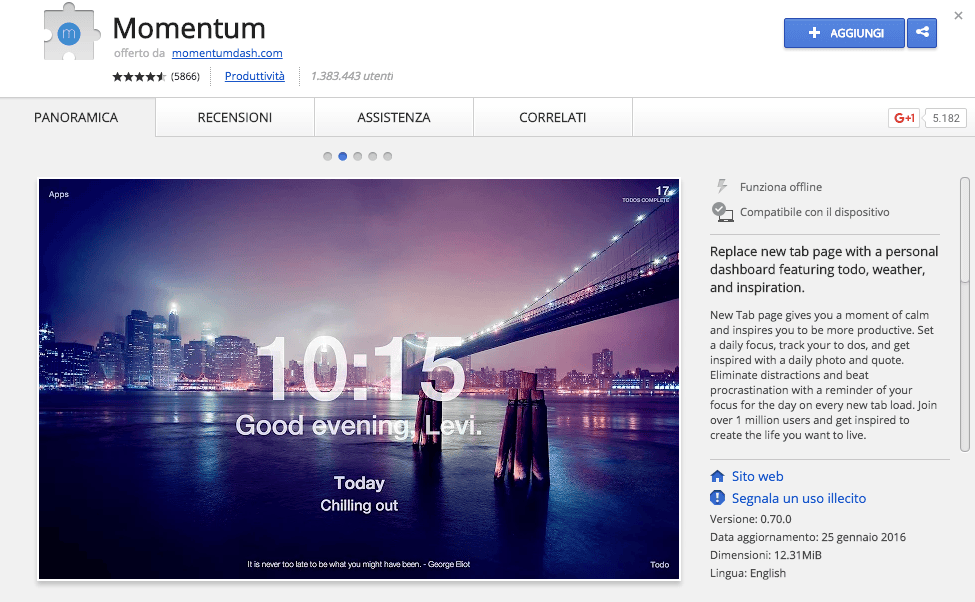This screenshot has height=602, width=975.
Task: Select the last carousel navigation dot
Action: [x=387, y=156]
